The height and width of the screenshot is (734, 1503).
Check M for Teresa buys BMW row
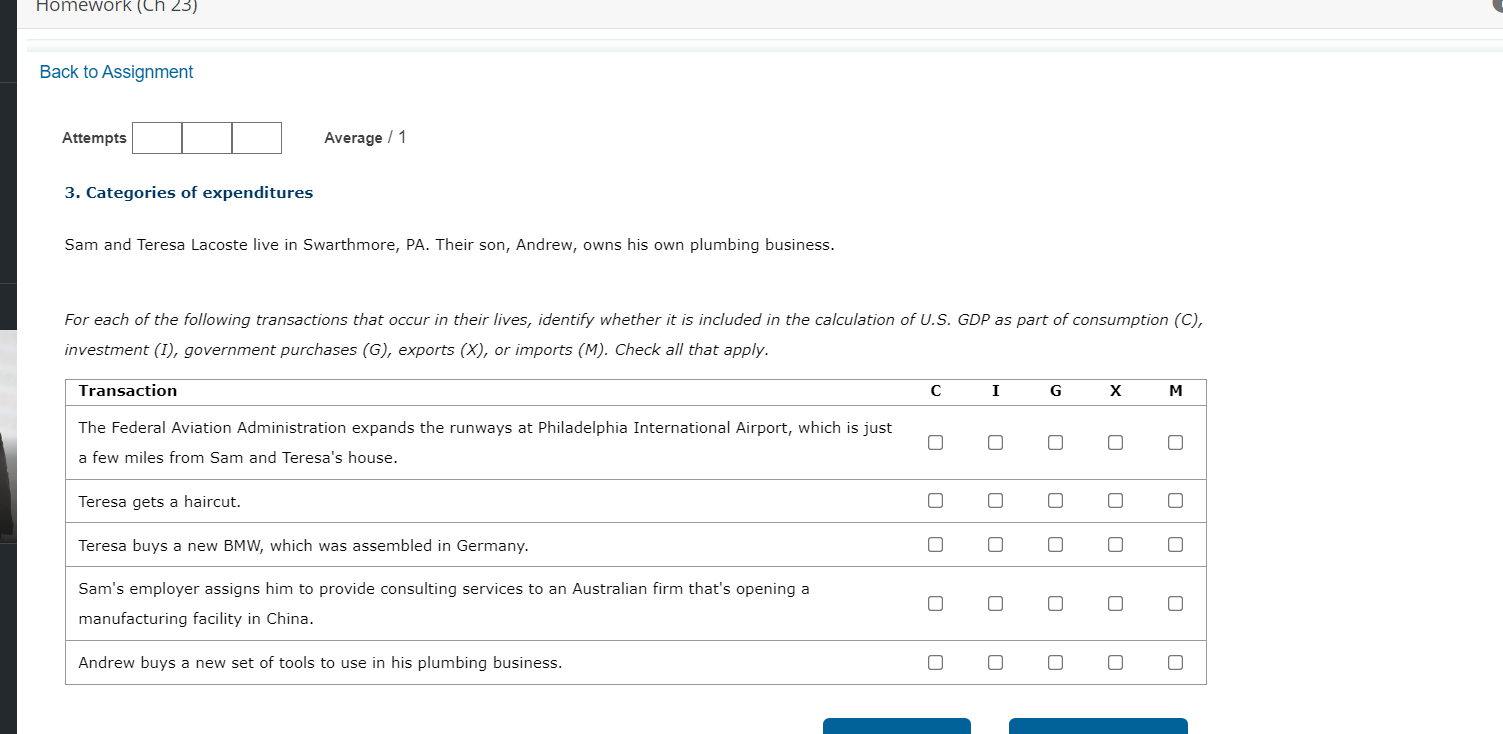click(1175, 545)
